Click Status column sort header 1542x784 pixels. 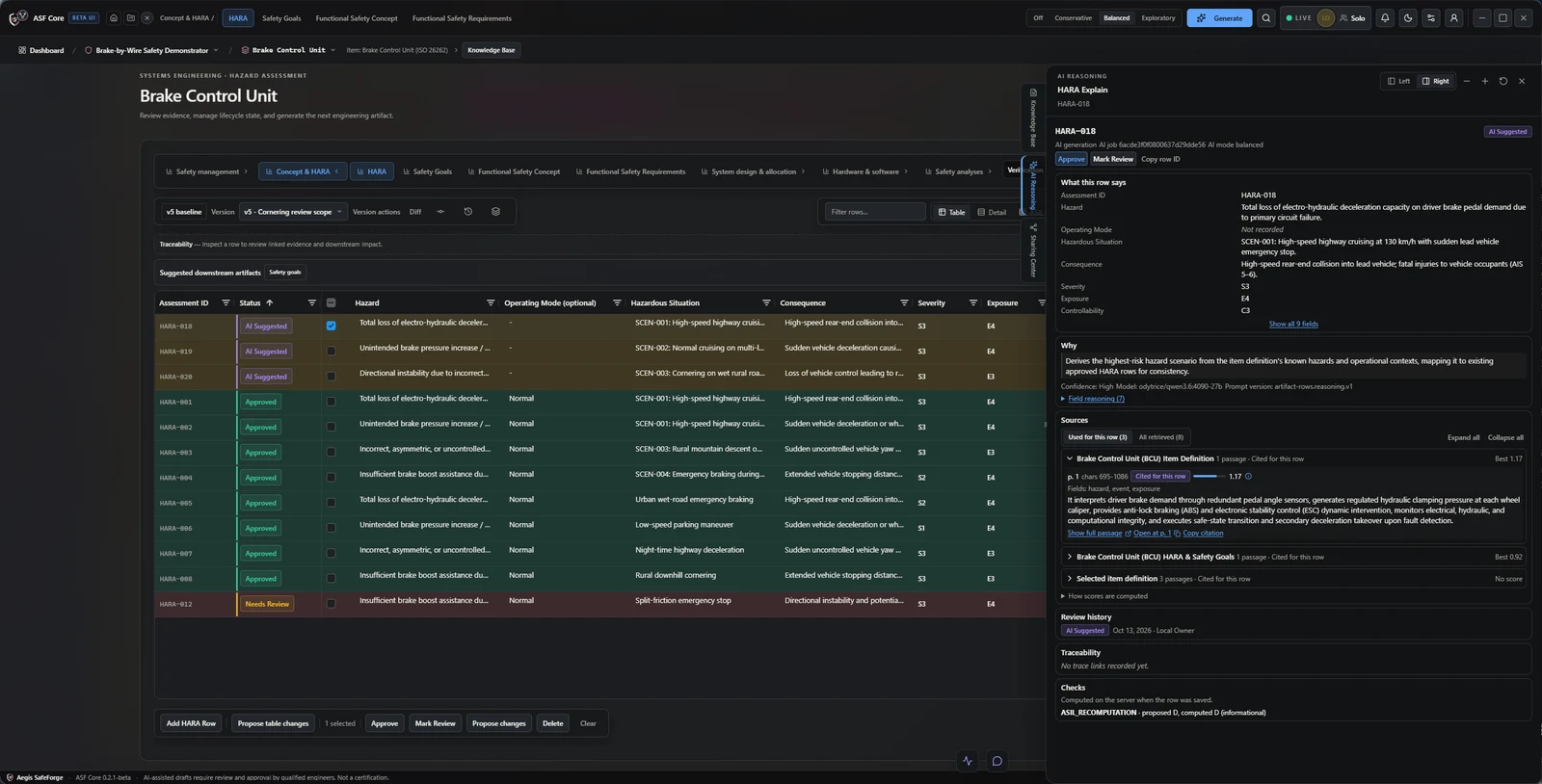pos(256,302)
